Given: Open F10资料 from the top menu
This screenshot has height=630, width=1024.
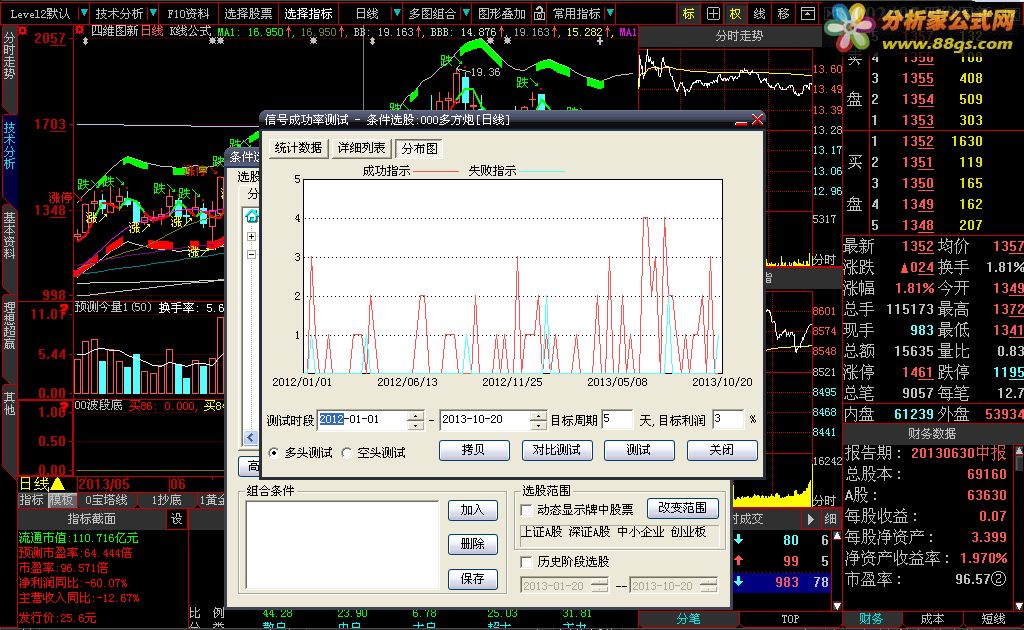Looking at the screenshot, I should point(189,14).
